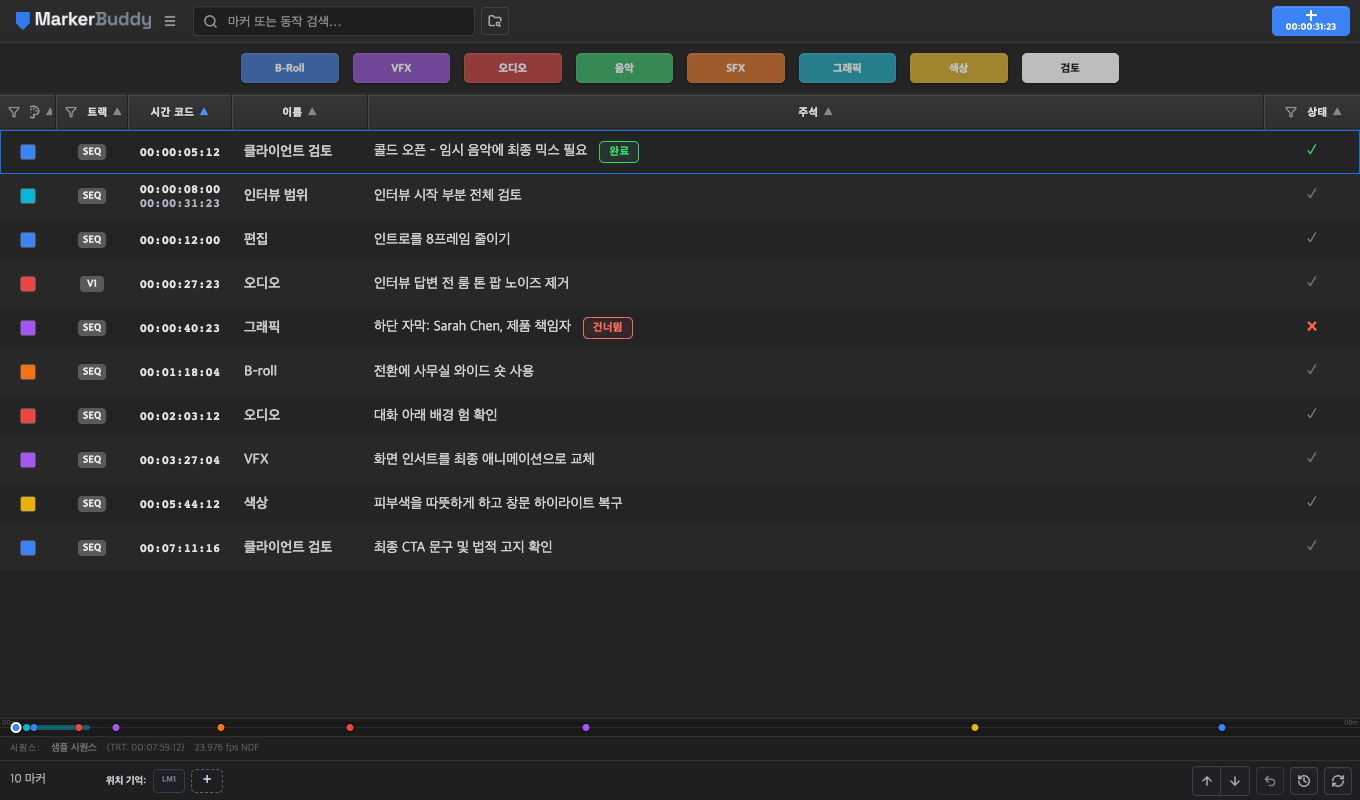Click the MarkerBuddy logo
This screenshot has width=1360, height=800.
(83, 21)
